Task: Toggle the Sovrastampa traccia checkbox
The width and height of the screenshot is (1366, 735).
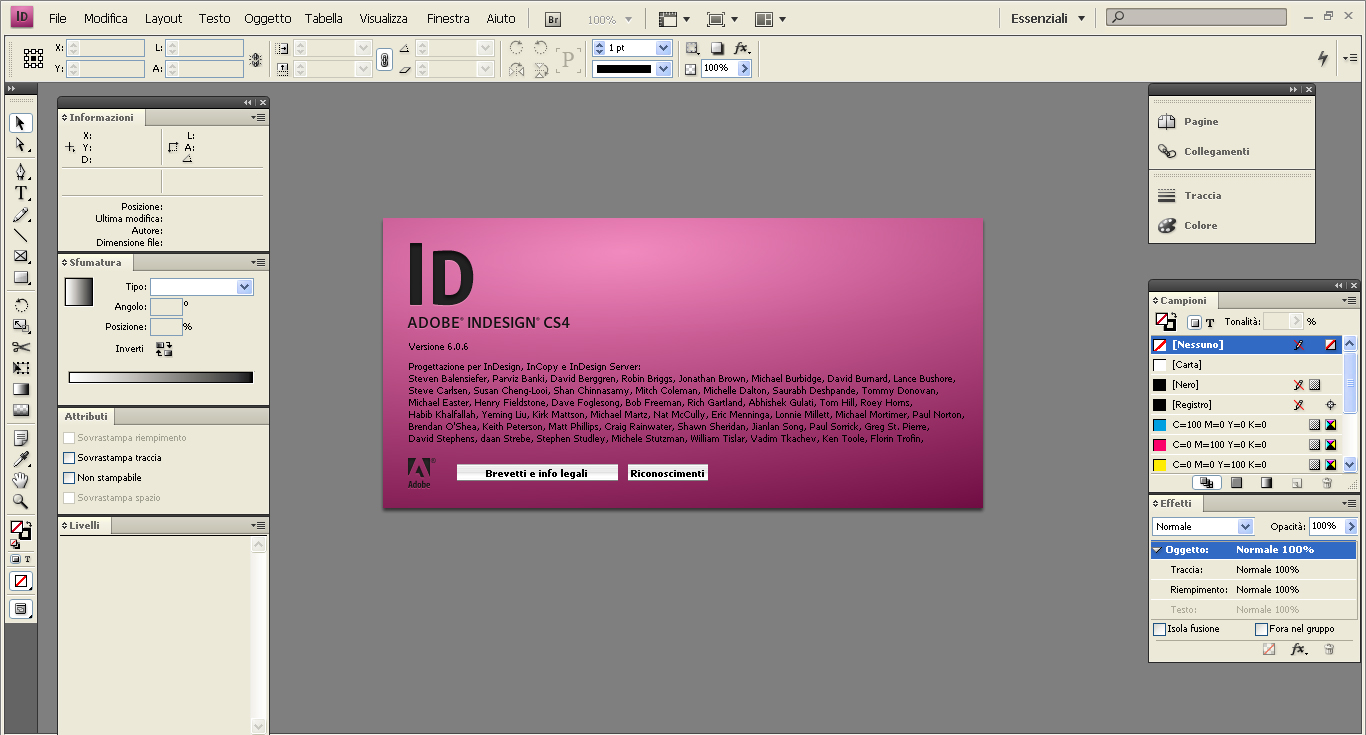Action: pyautogui.click(x=69, y=458)
